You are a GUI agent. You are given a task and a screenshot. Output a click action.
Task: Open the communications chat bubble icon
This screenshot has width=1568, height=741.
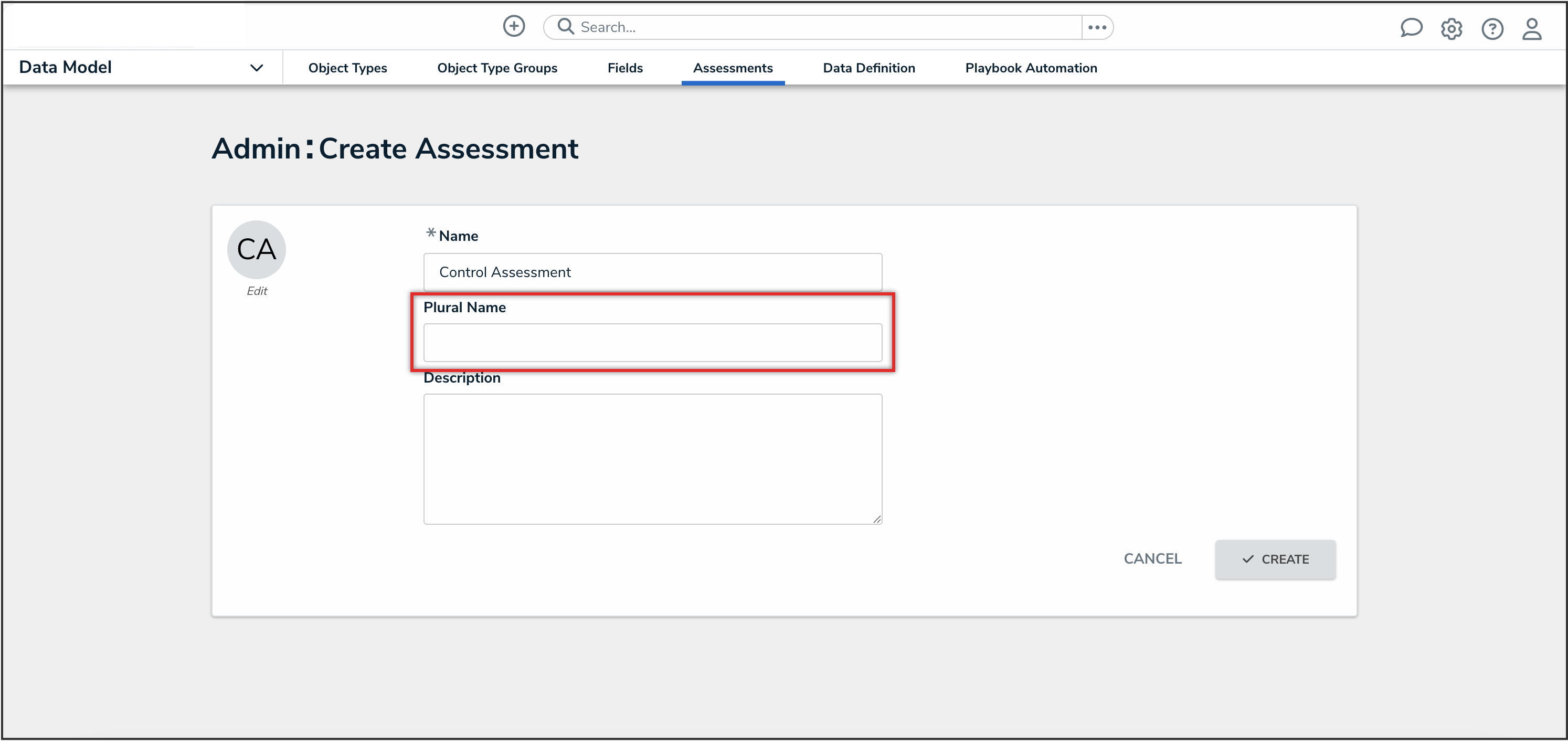[1411, 28]
